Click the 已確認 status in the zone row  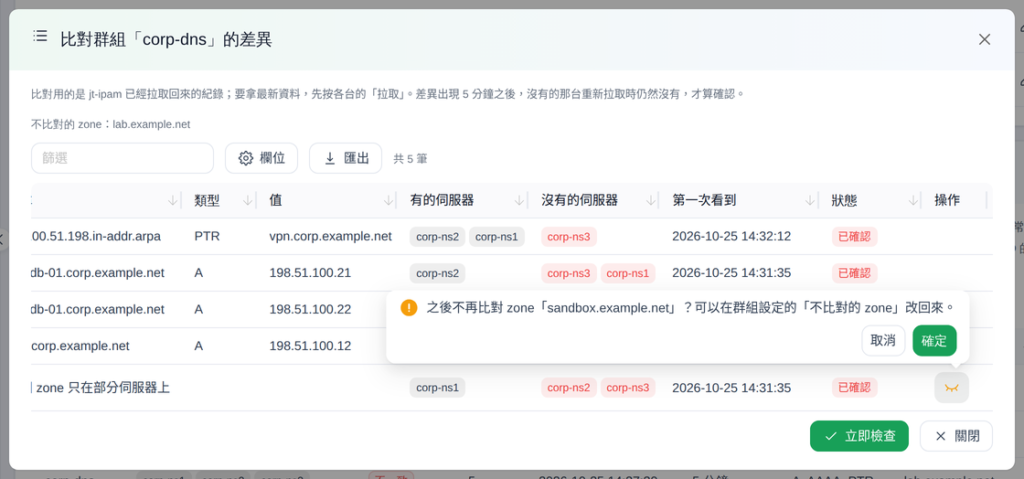pyautogui.click(x=854, y=388)
